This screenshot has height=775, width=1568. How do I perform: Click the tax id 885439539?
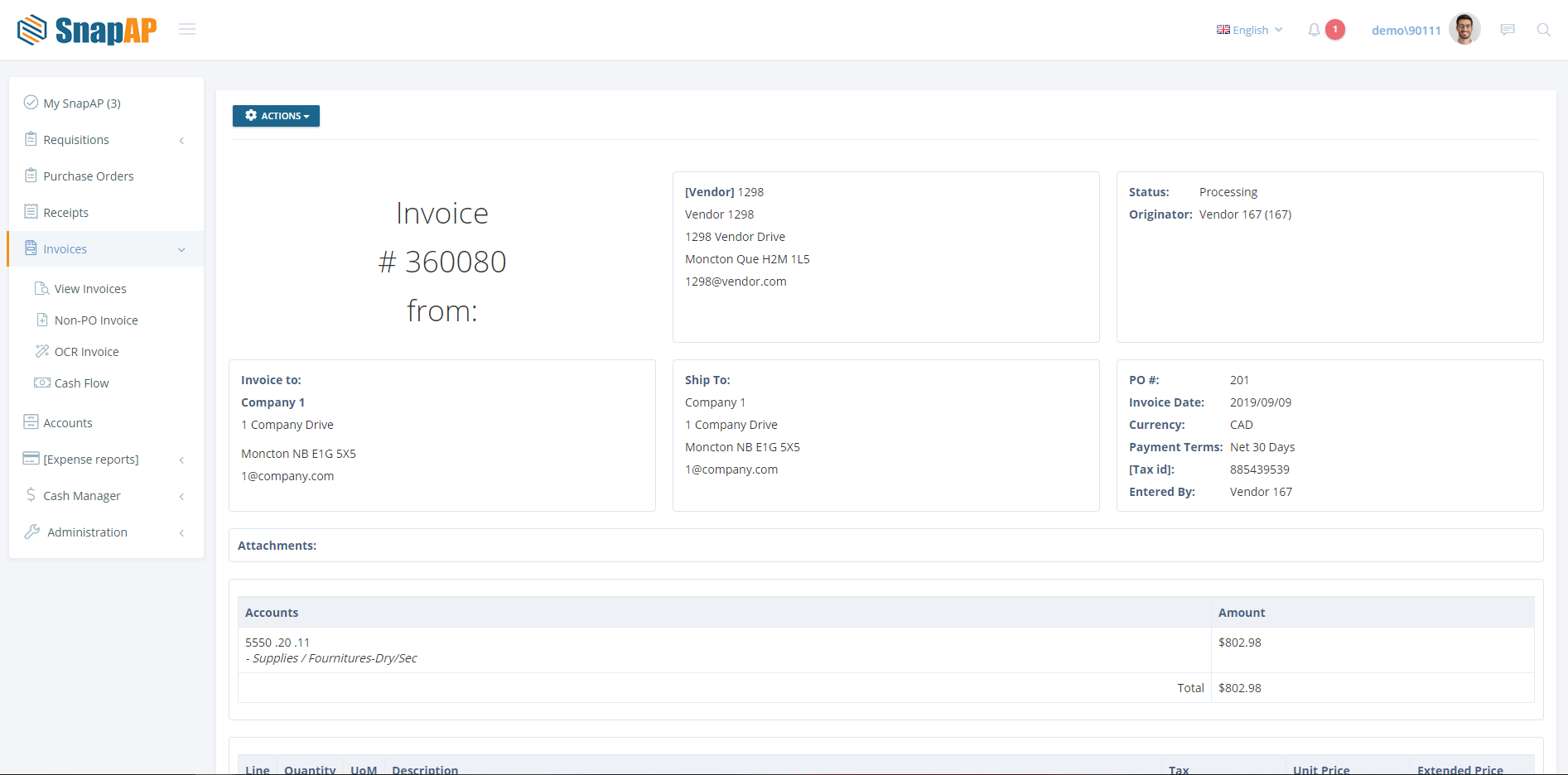click(x=1259, y=469)
